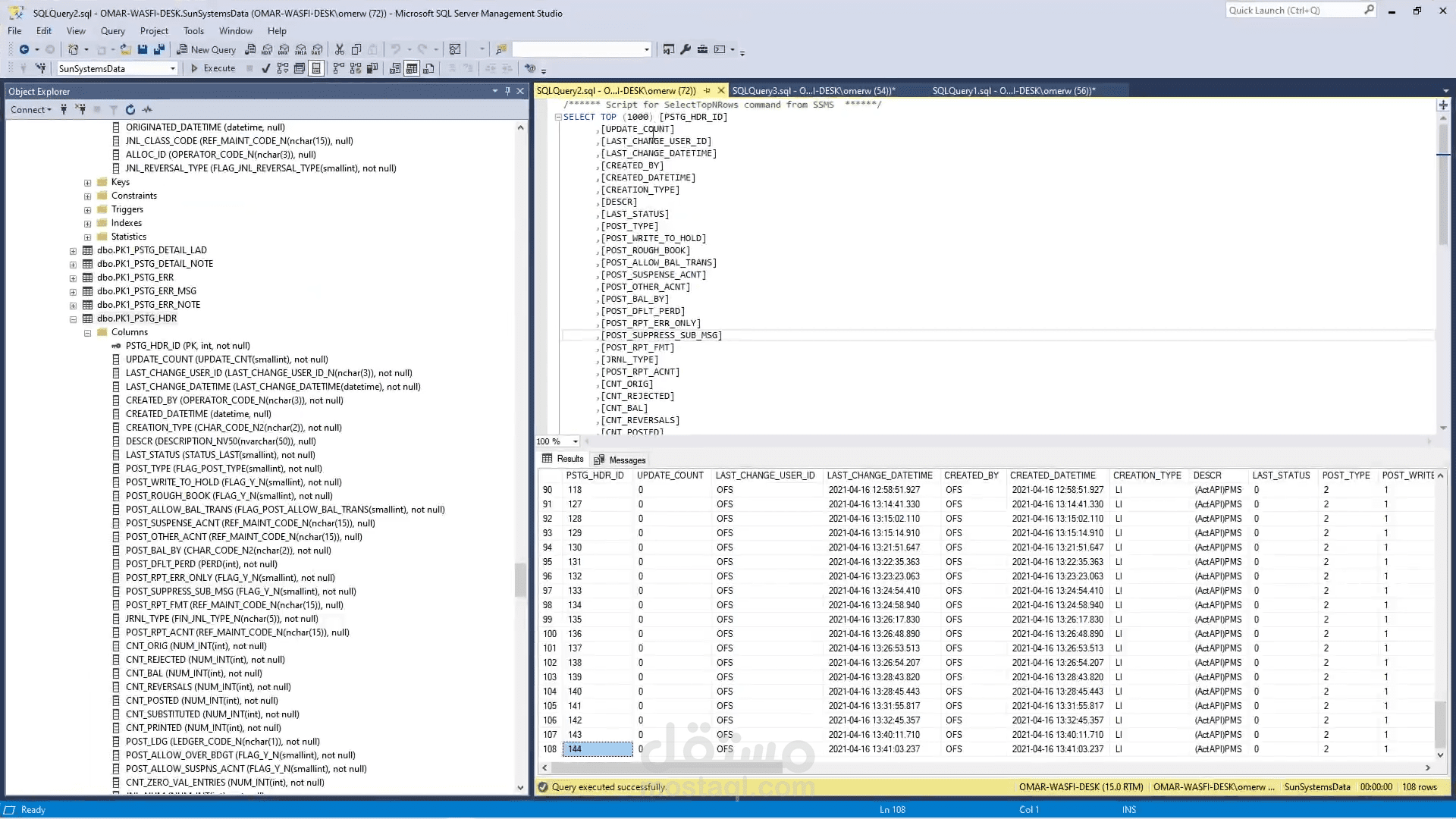Parse the query with the checkmark icon
The width and height of the screenshot is (1456, 819).
point(265,68)
